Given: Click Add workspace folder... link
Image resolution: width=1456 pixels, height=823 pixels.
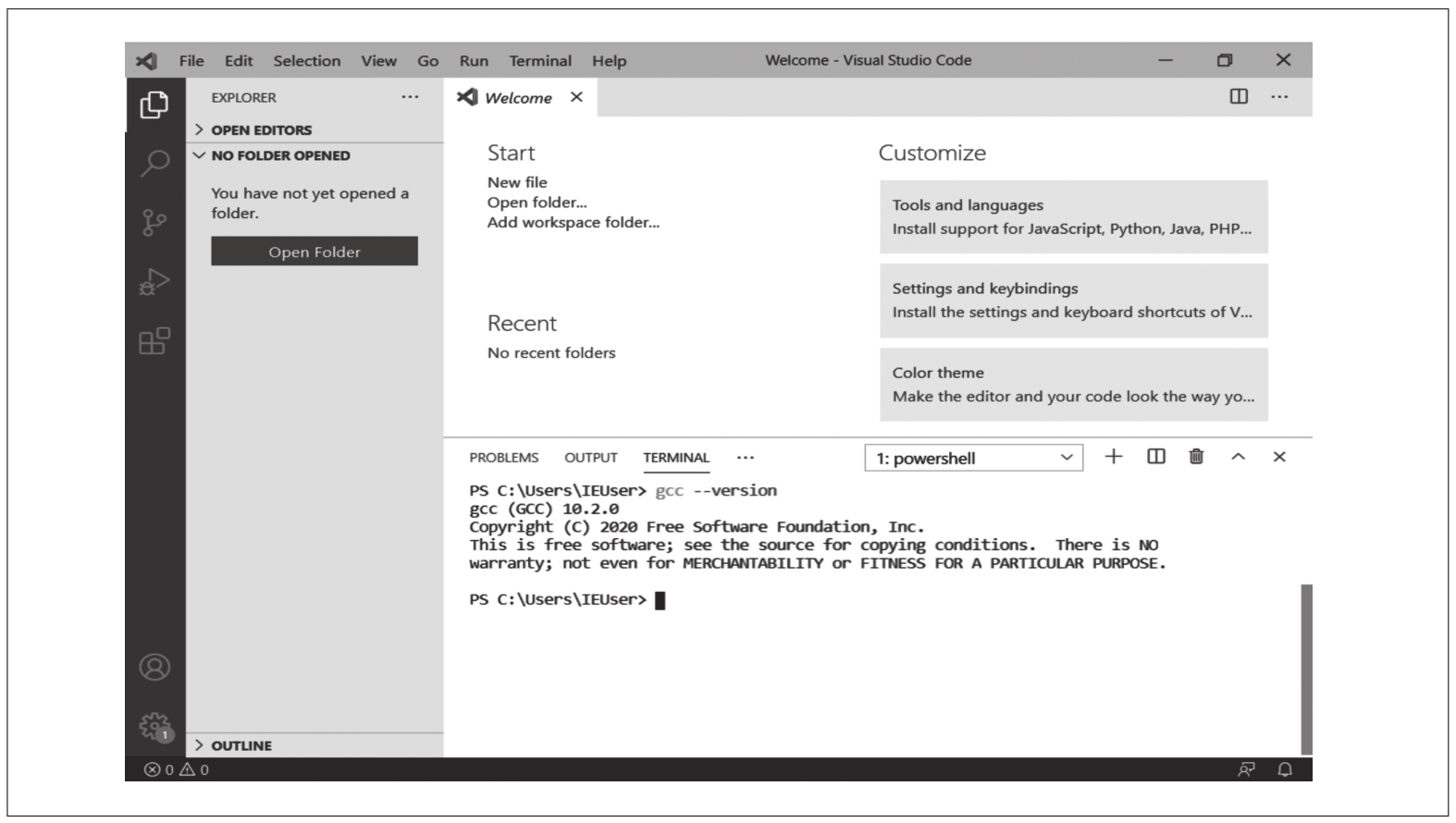Looking at the screenshot, I should pyautogui.click(x=574, y=222).
